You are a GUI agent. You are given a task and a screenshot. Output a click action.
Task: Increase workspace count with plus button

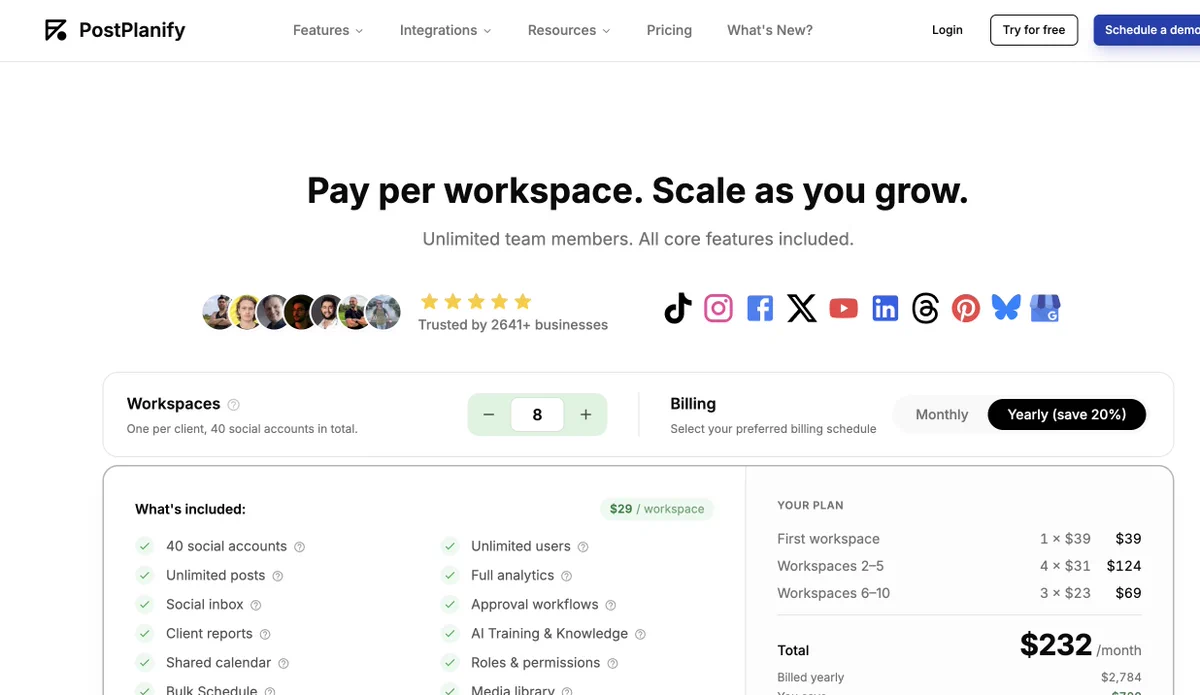coord(586,414)
